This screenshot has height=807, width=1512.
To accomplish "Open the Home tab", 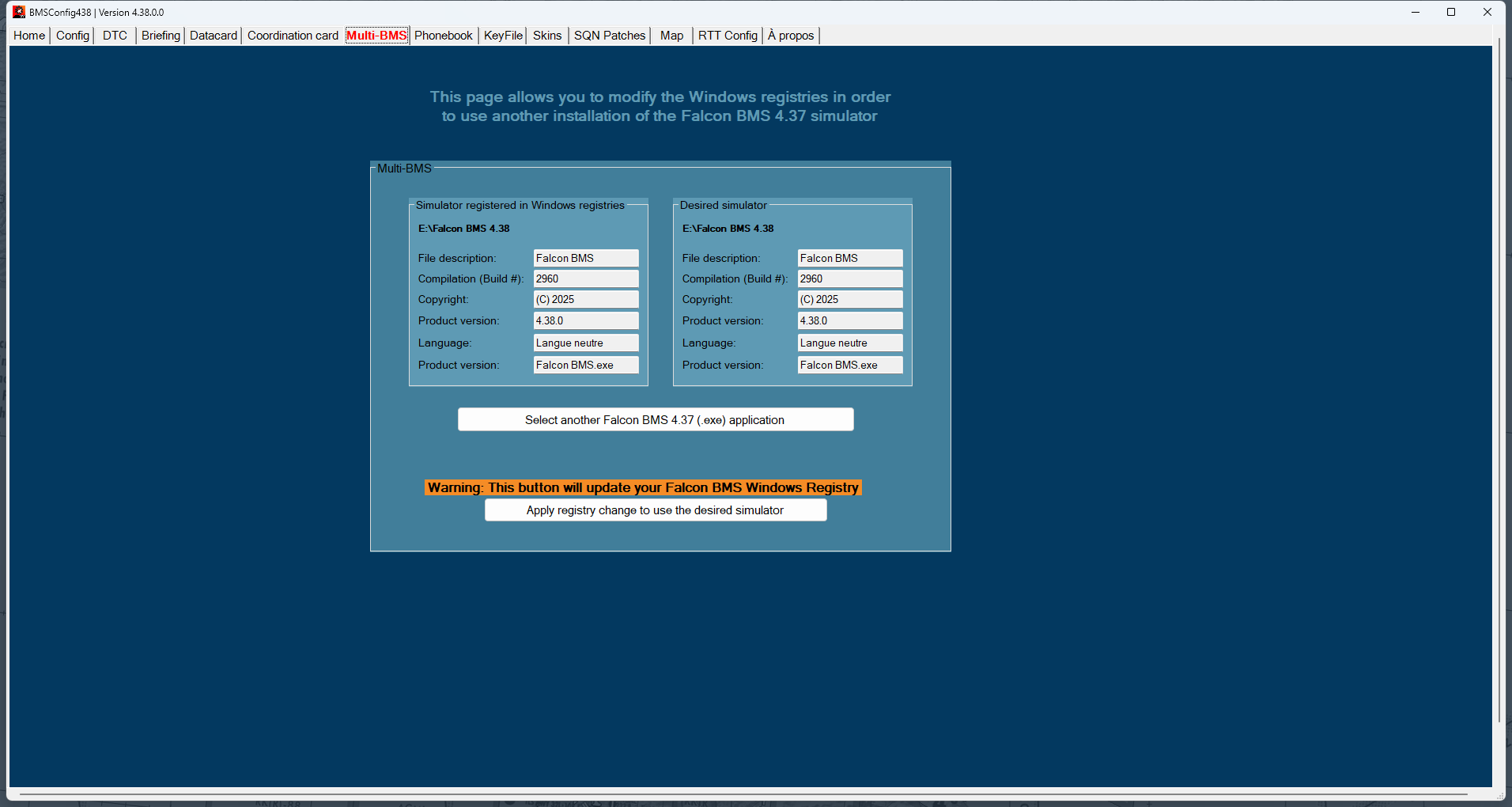I will 29,36.
